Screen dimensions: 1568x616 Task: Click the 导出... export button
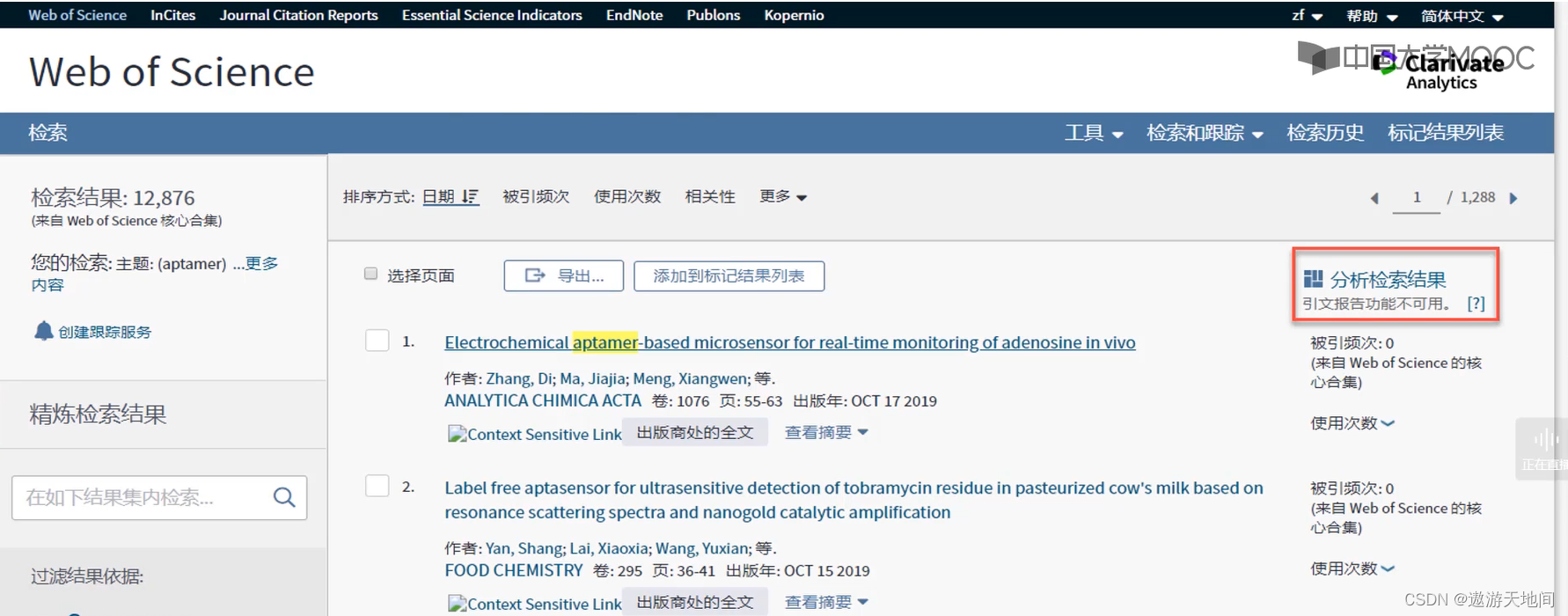[x=564, y=275]
